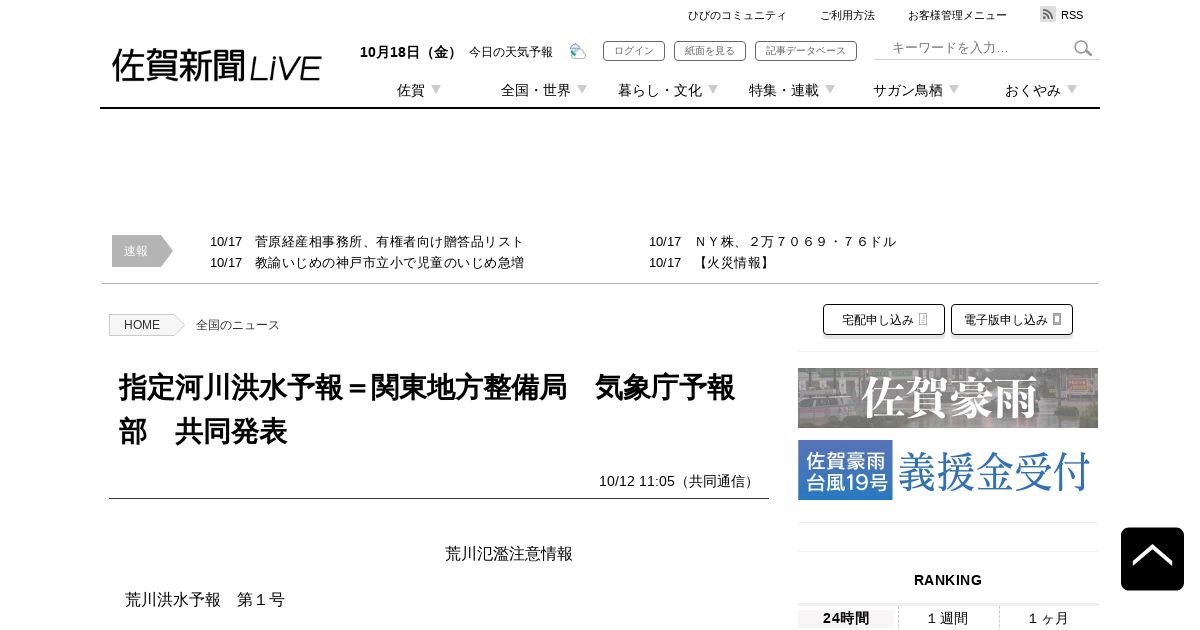Select the 24時間 ranking tab
This screenshot has height=630, width=1200.
pyautogui.click(x=846, y=618)
